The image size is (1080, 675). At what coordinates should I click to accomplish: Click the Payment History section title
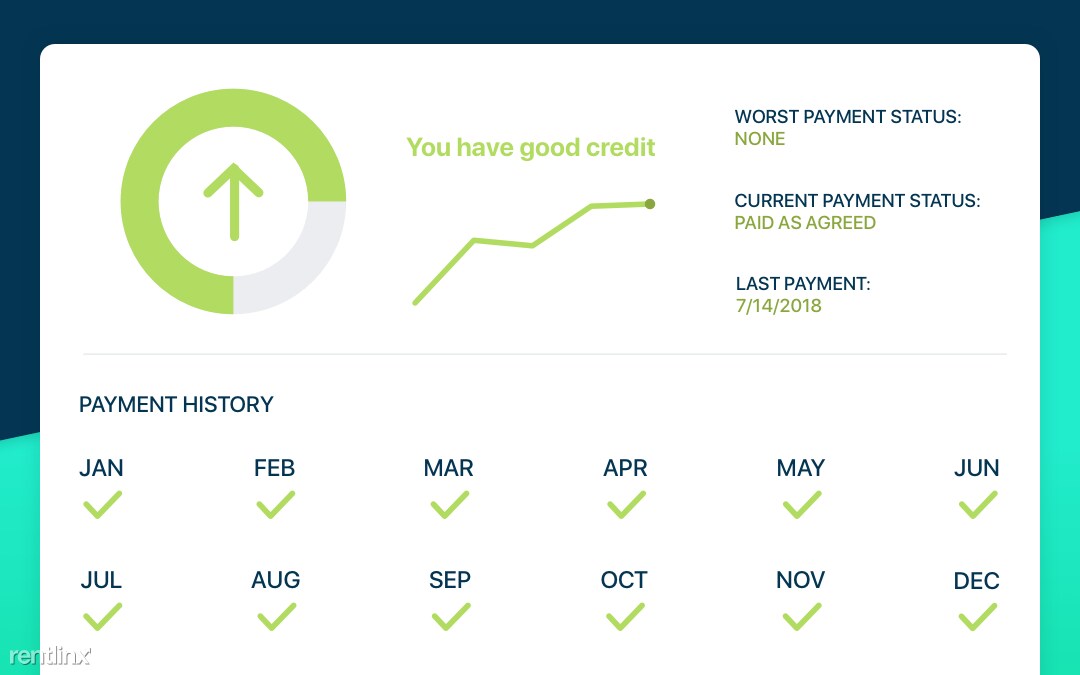pos(176,404)
